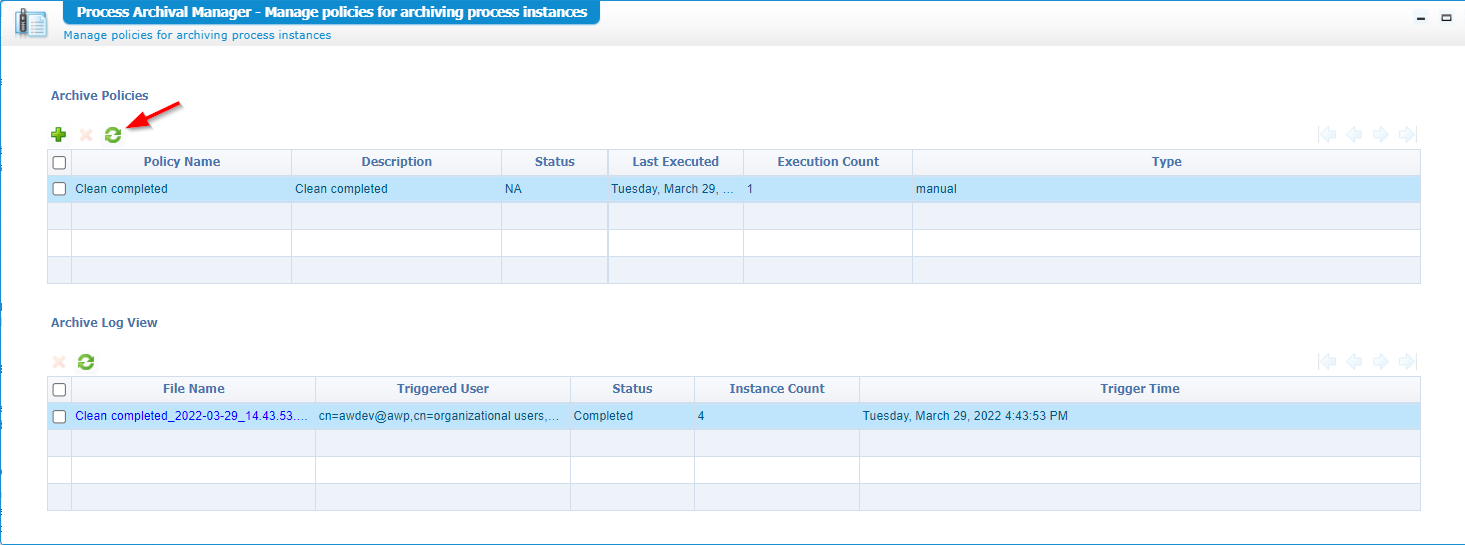
Task: Sort archive logs by Instance Count column
Action: tap(776, 389)
